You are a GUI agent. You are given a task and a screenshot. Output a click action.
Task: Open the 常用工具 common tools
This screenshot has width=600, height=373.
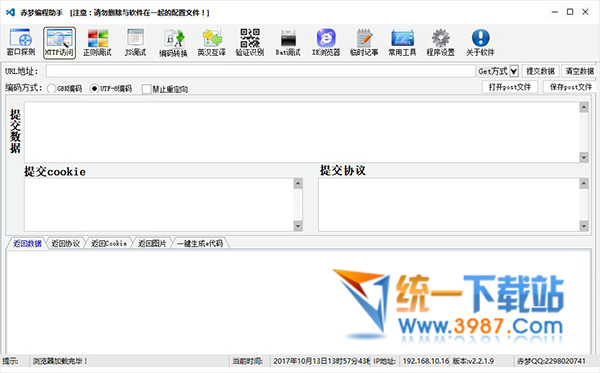click(402, 42)
